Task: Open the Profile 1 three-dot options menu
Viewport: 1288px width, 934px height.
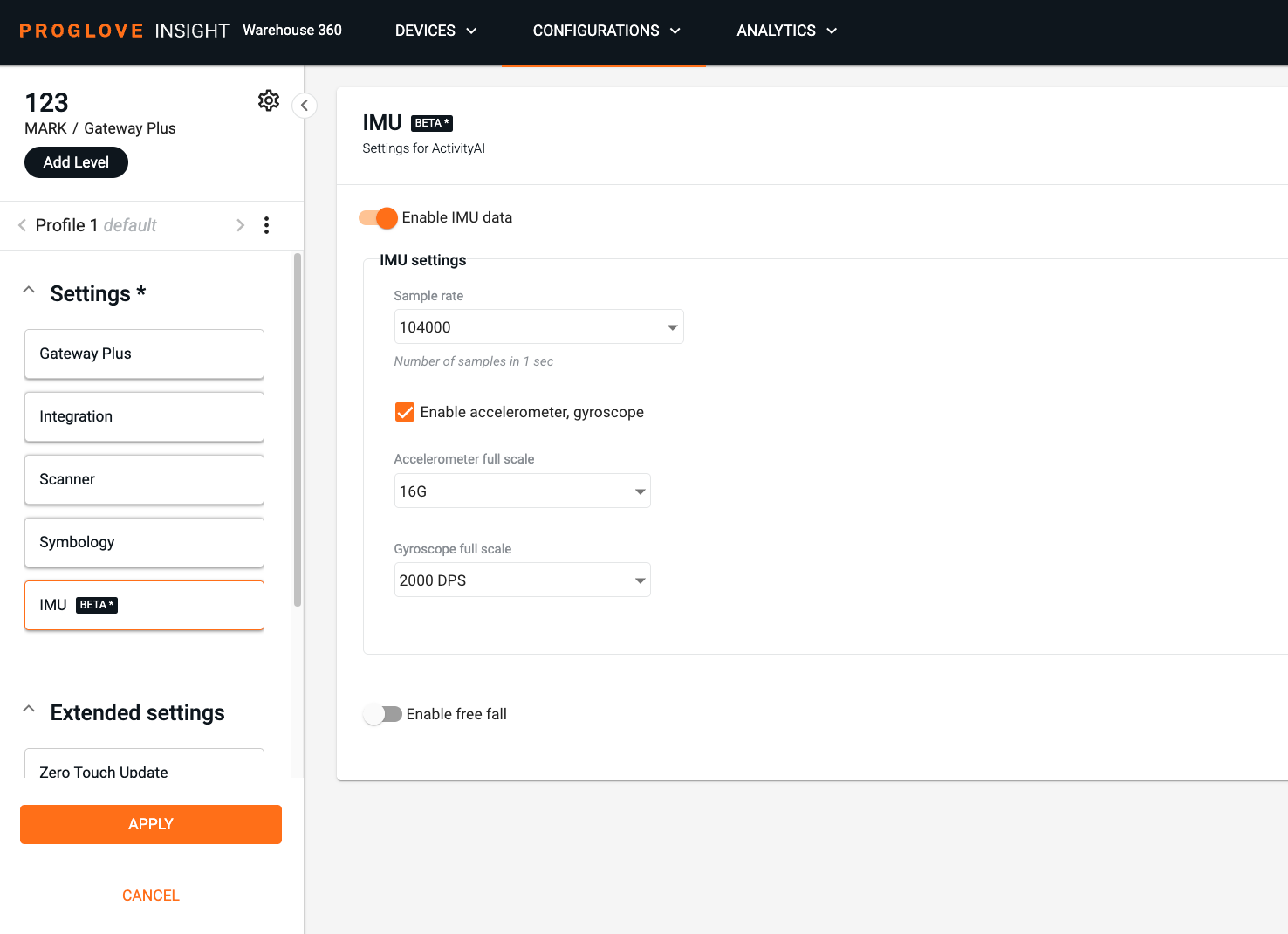Action: [266, 225]
